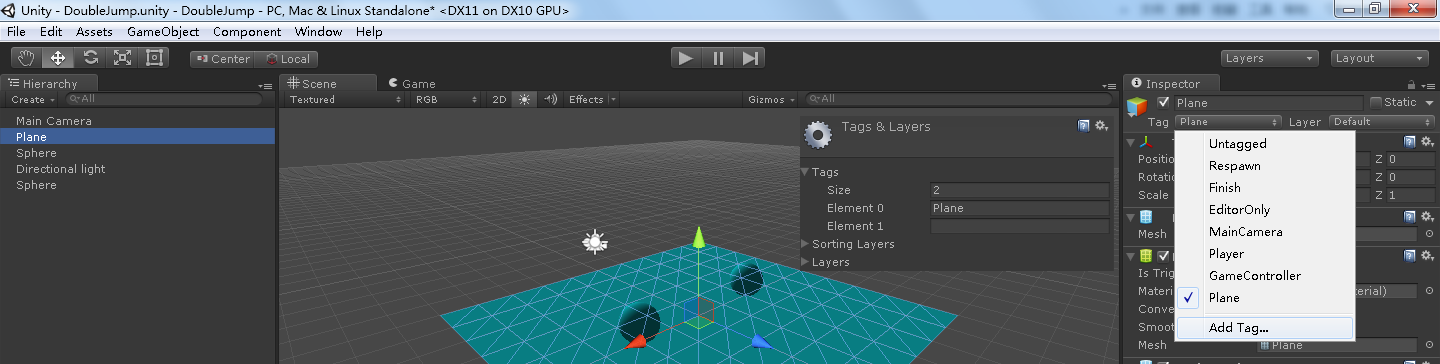Viewport: 1440px width, 364px height.
Task: Open Transform component help icon
Action: pos(1410,142)
